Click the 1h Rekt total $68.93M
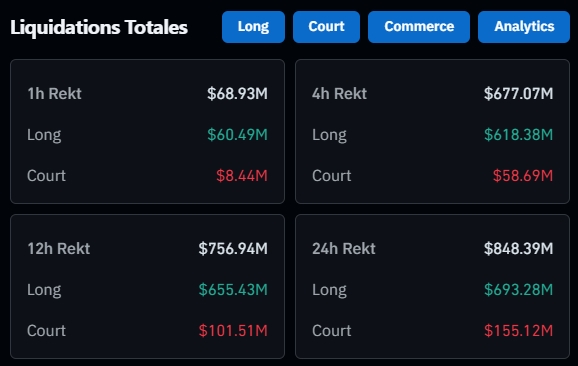The height and width of the screenshot is (366, 578). coord(237,94)
